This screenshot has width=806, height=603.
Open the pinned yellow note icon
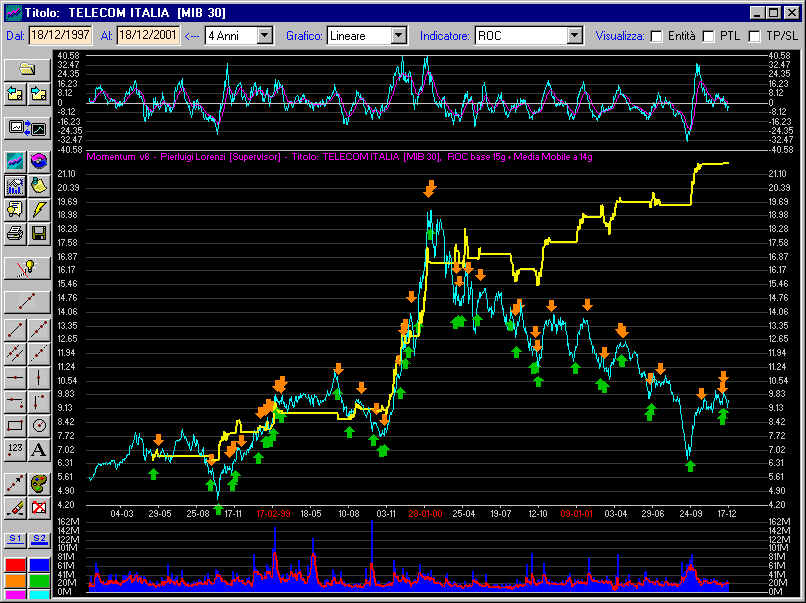coord(39,185)
